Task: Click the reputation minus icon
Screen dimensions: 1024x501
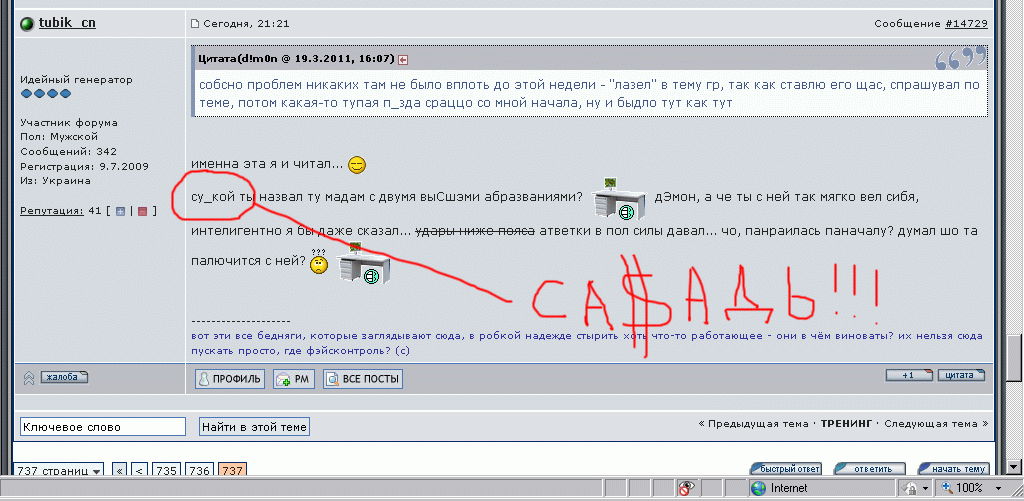Action: [142, 211]
